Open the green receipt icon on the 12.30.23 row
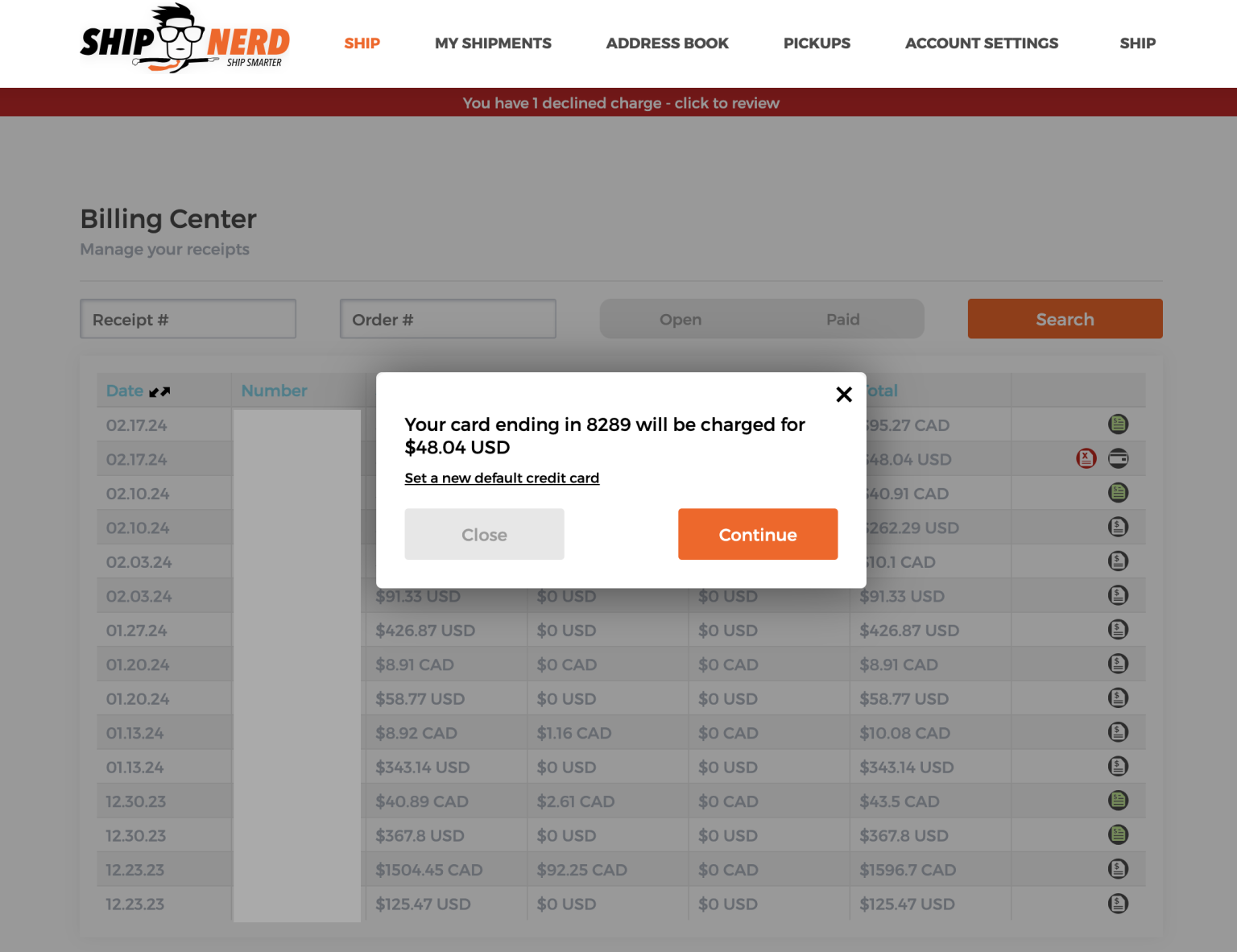 pos(1118,801)
